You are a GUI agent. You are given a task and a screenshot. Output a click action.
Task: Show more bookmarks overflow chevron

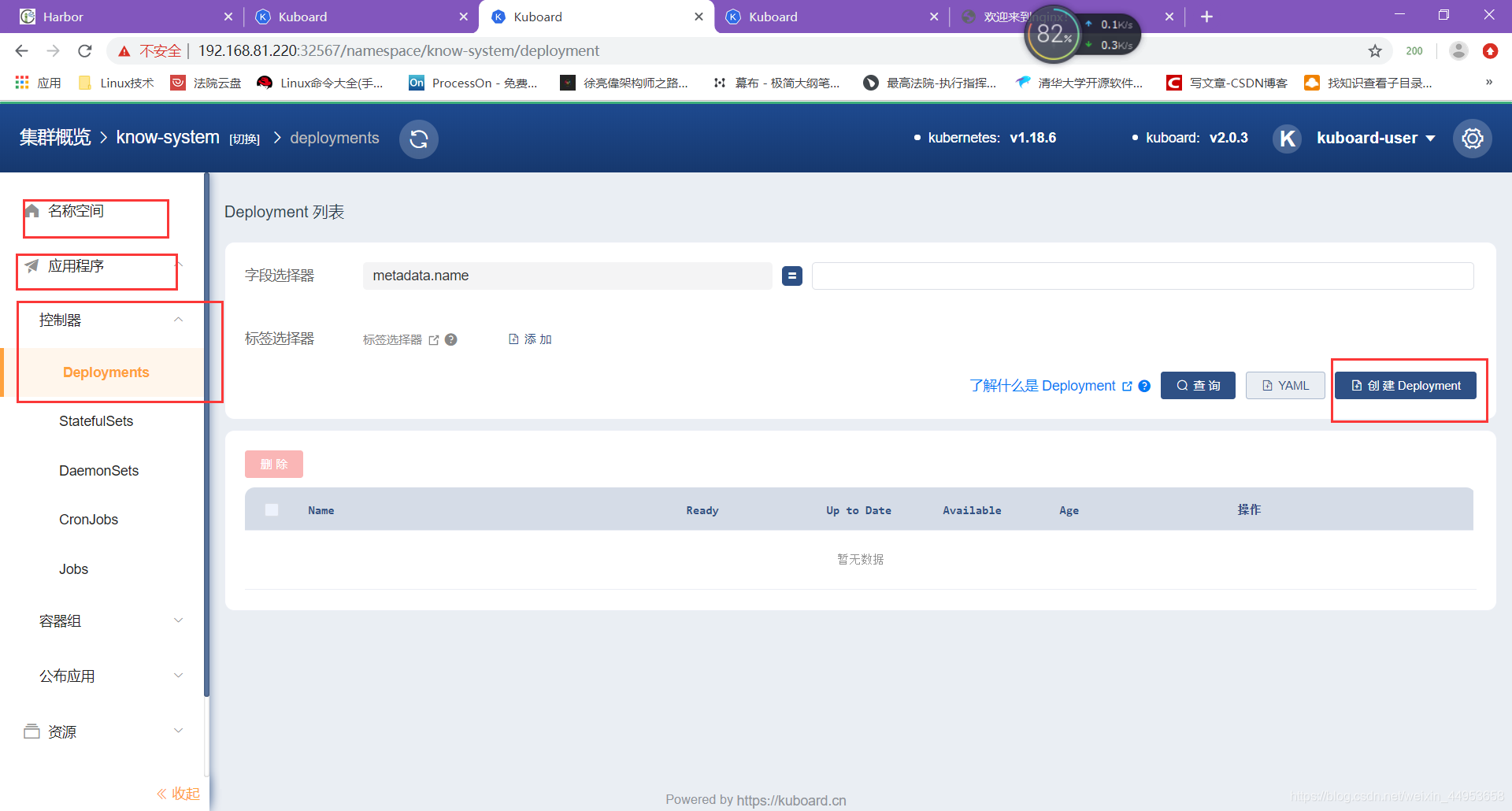coord(1489,82)
